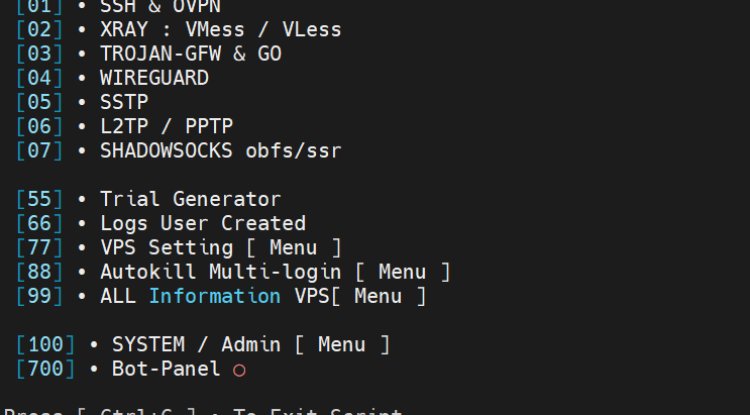Select the SSTP option text
This screenshot has width=750, height=415.
point(124,102)
